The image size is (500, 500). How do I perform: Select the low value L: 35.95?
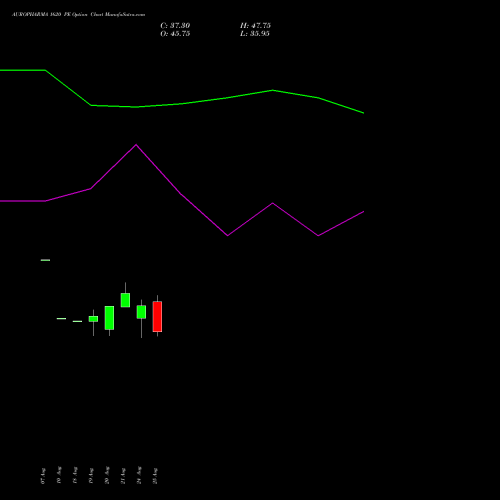tap(255, 34)
